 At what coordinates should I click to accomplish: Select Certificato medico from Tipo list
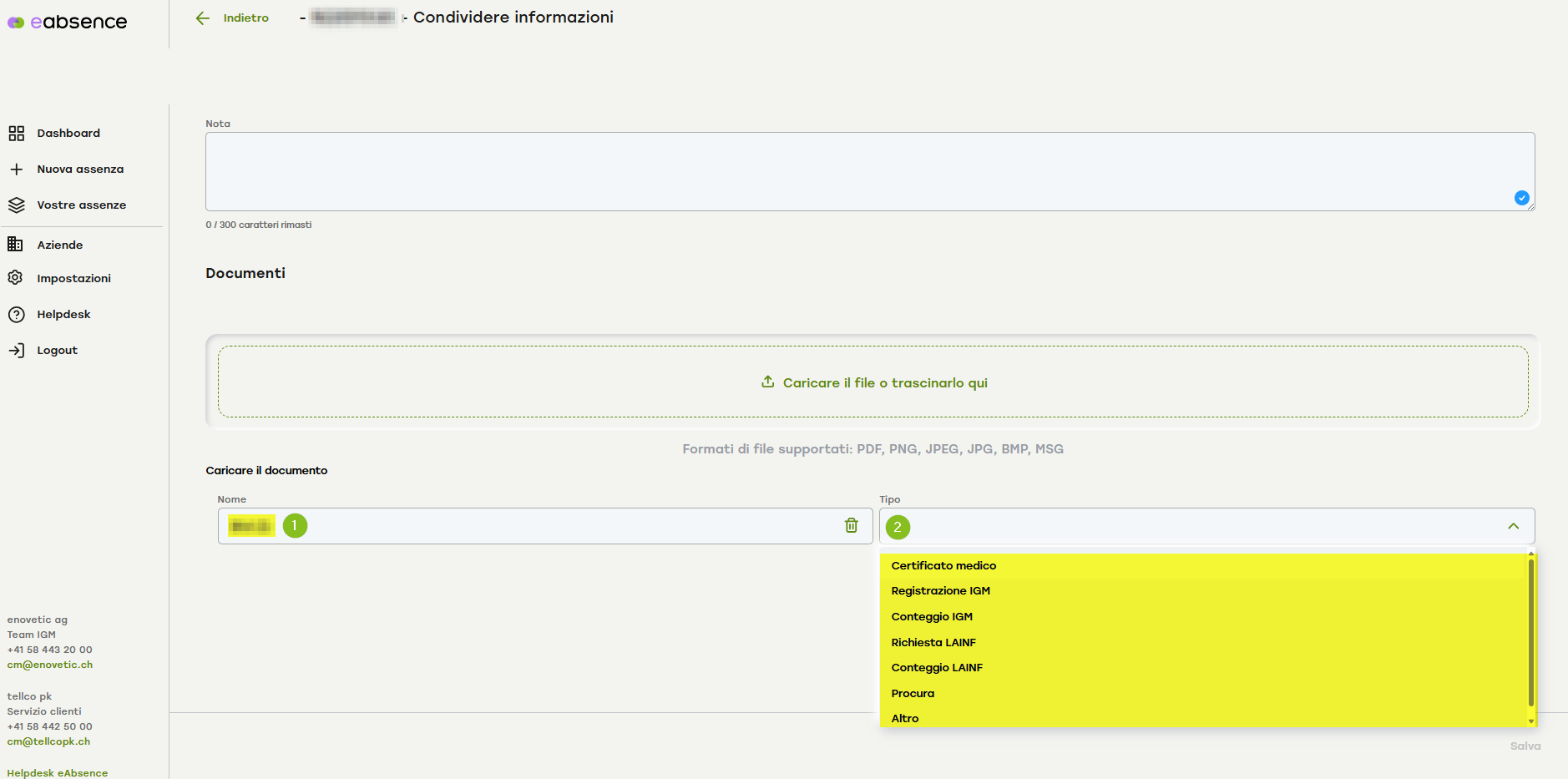[943, 566]
